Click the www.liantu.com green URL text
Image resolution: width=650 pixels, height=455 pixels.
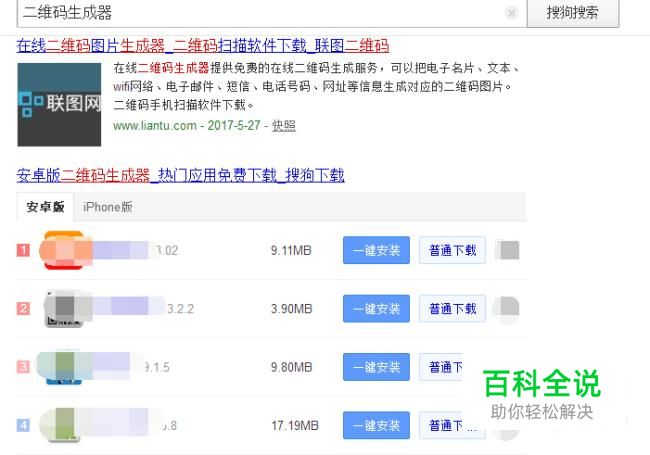pyautogui.click(x=155, y=126)
